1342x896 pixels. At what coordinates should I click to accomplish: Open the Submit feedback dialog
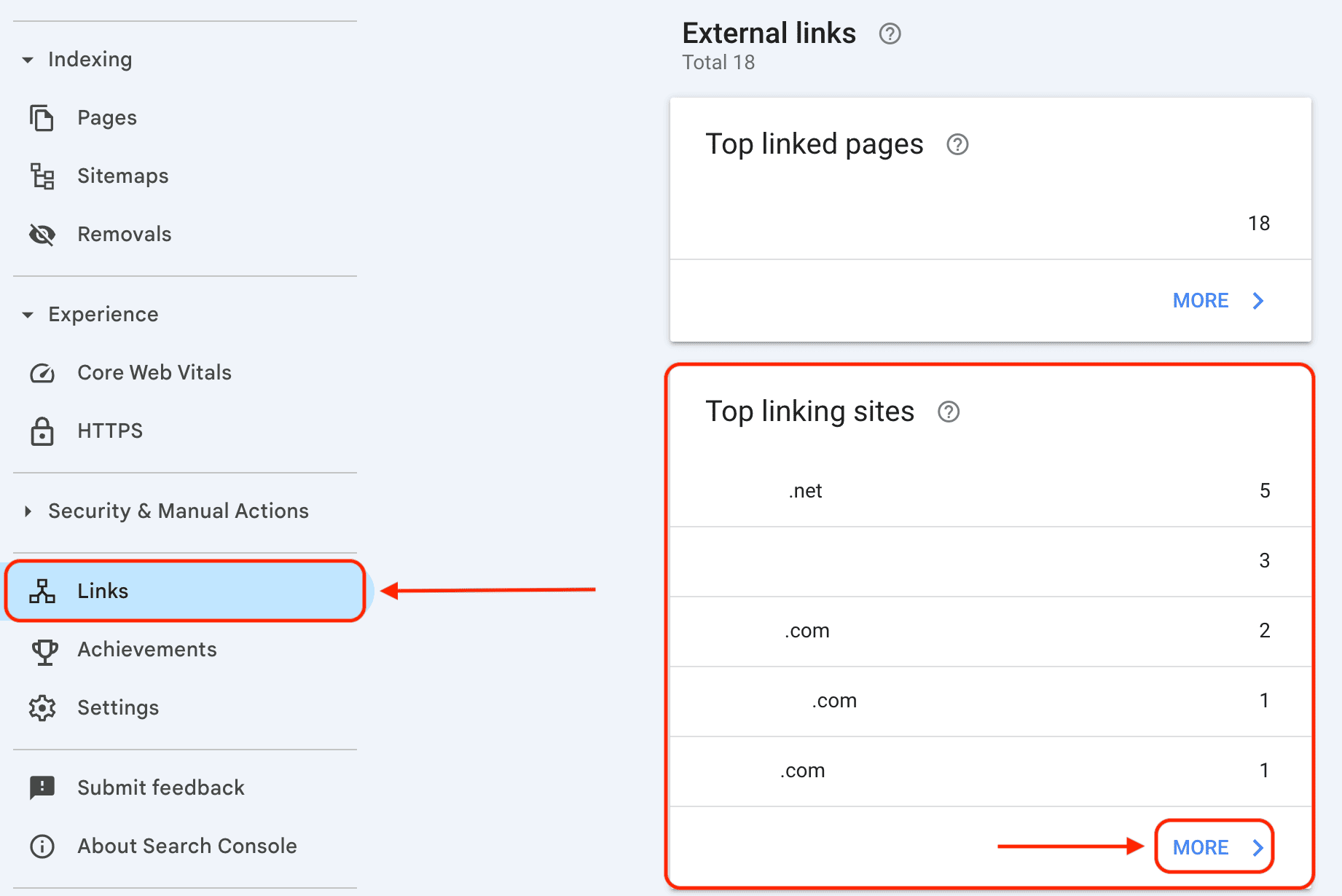[x=160, y=787]
